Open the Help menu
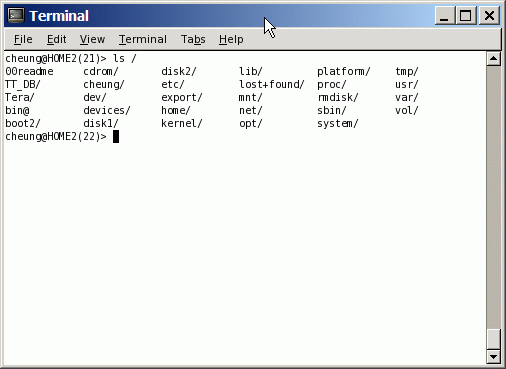The height and width of the screenshot is (369, 506). pyautogui.click(x=231, y=39)
